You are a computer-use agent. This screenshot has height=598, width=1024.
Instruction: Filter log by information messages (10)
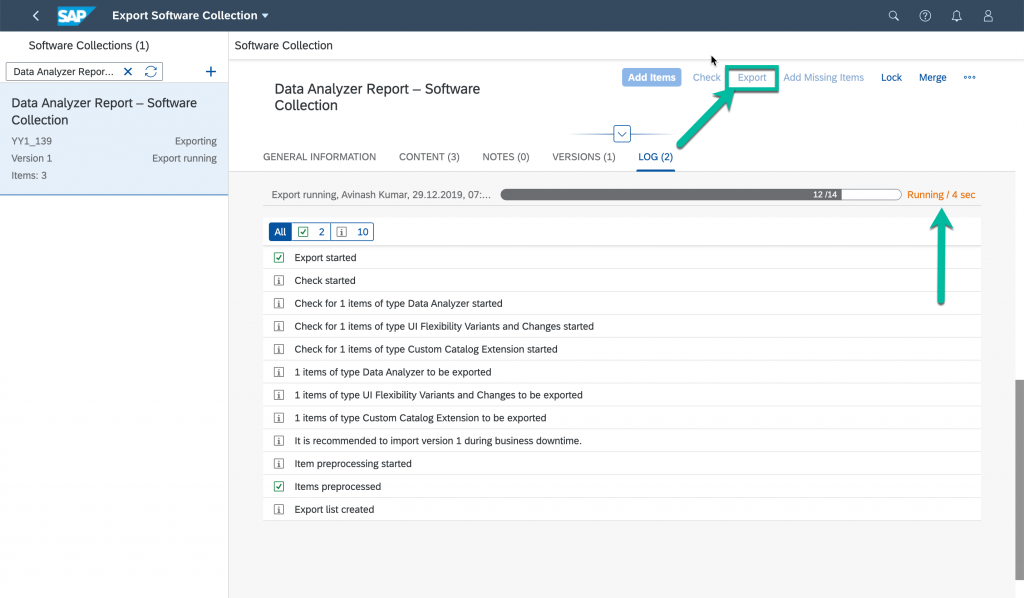[352, 232]
